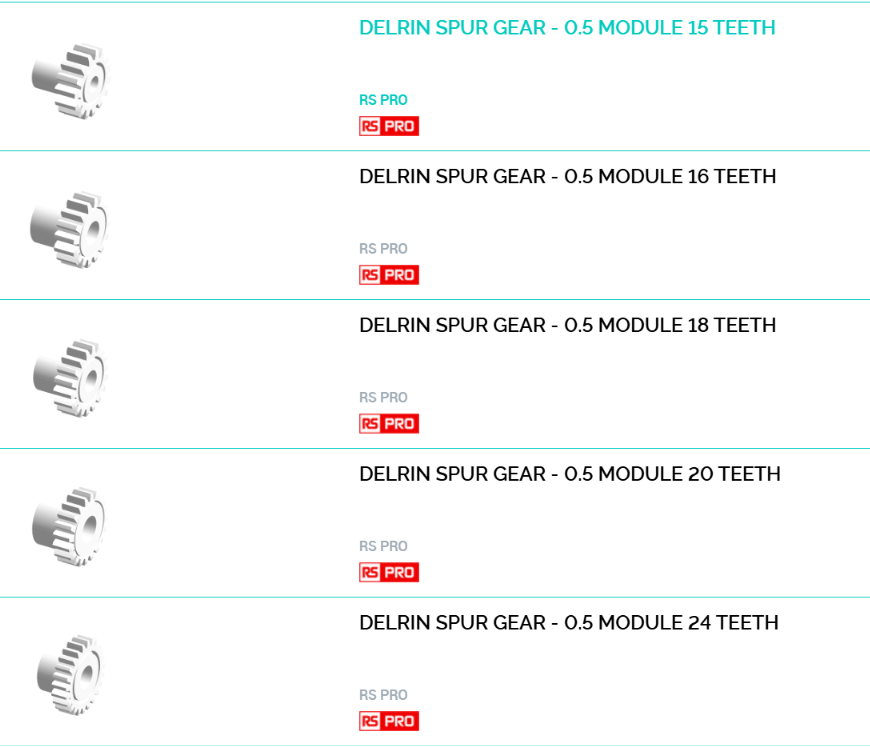Click the RS PRO logo under 15 teeth gear
The image size is (870, 747).
(x=389, y=126)
